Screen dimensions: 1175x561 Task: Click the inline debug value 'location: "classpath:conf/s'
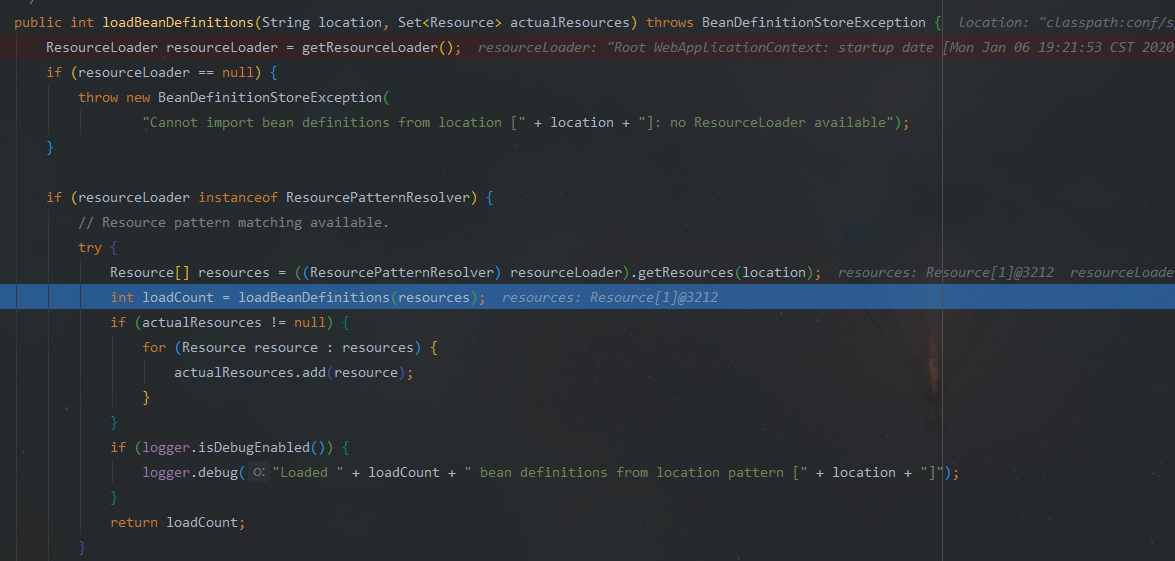(x=1066, y=22)
